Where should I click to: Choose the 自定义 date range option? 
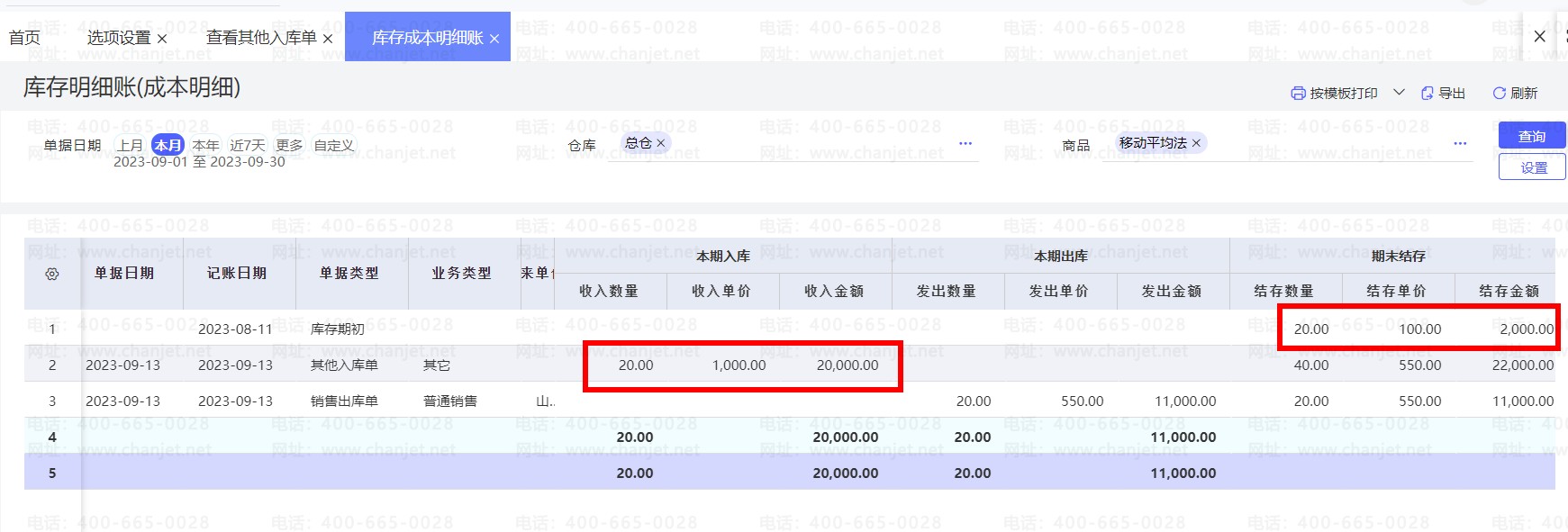tap(334, 145)
